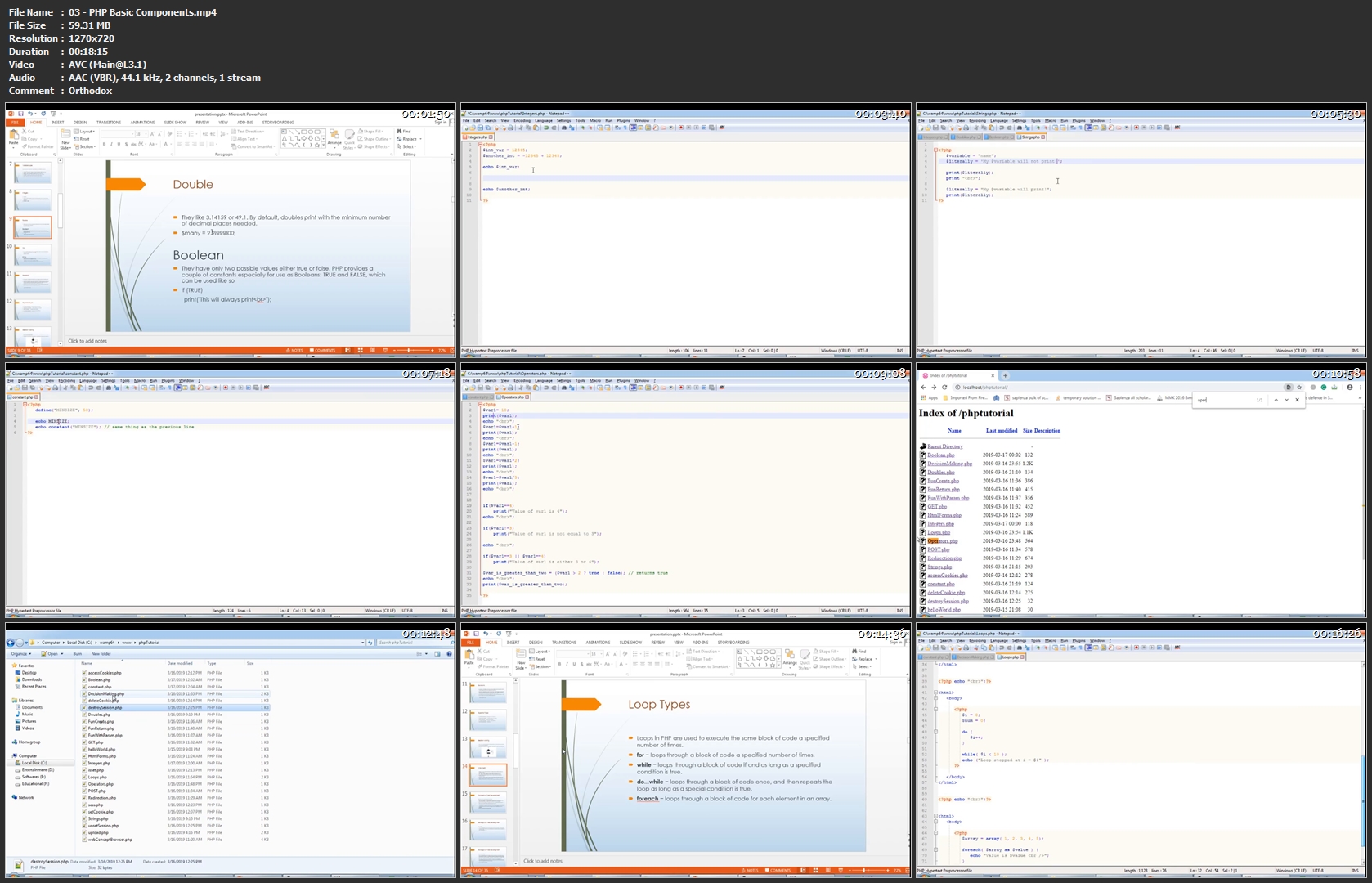Jump to next match in Chrome's find bar
Viewport: 1372px width, 883px height.
pos(1286,400)
